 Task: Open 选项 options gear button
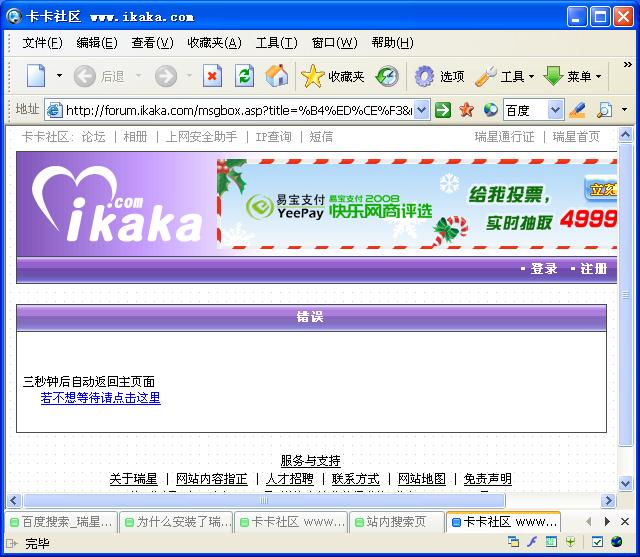pyautogui.click(x=439, y=76)
